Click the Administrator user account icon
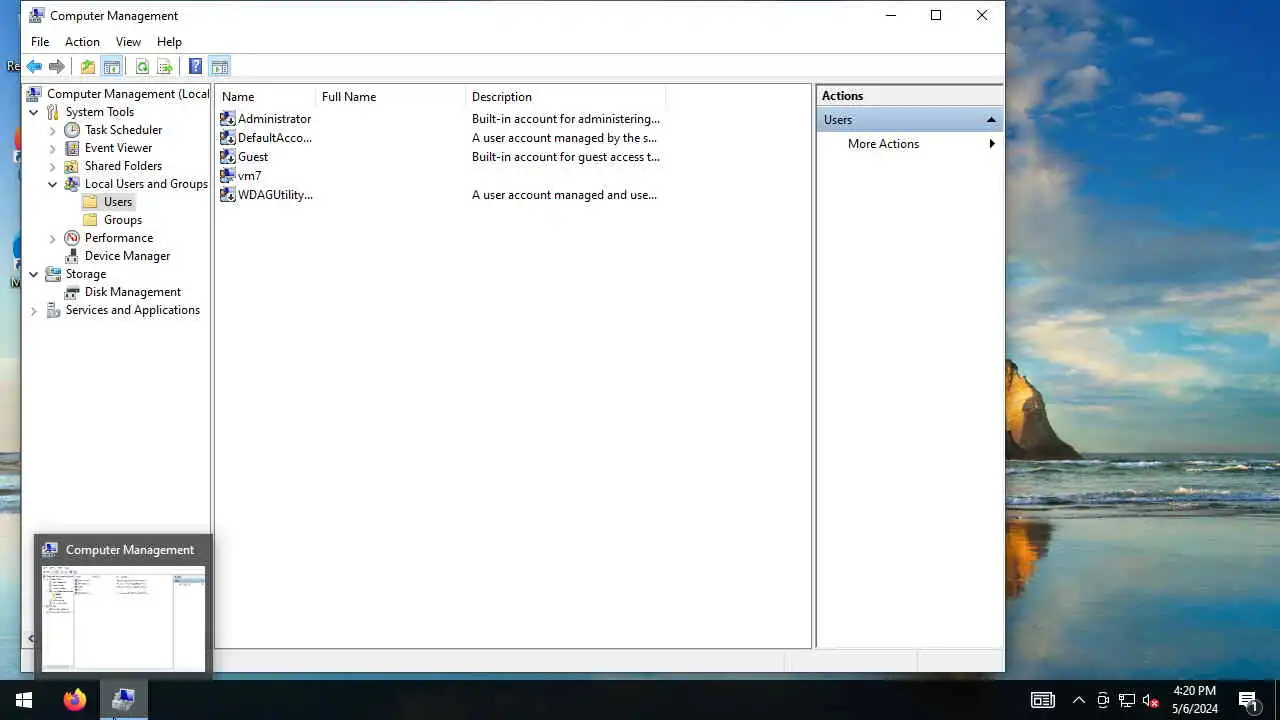 click(228, 119)
